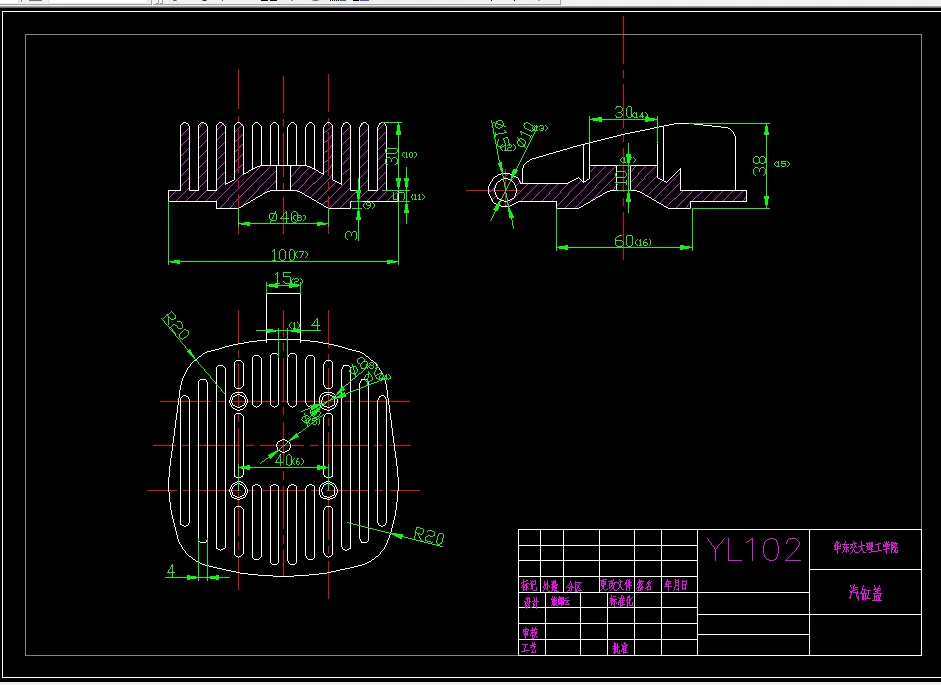Select the Ø40 (8) diameter dimension
The width and height of the screenshot is (941, 685).
287,217
